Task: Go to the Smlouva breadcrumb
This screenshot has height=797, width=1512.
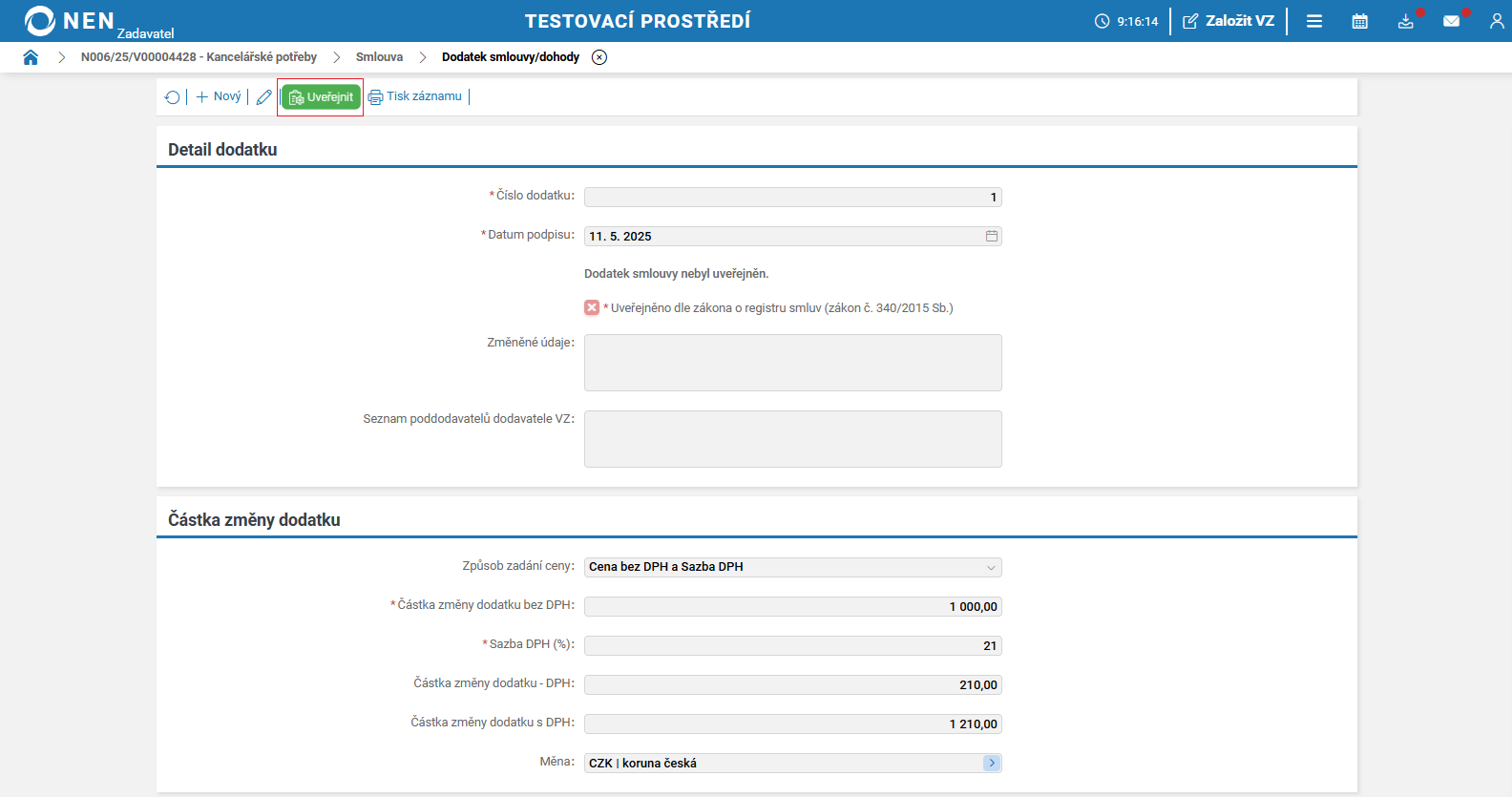Action: coord(379,57)
